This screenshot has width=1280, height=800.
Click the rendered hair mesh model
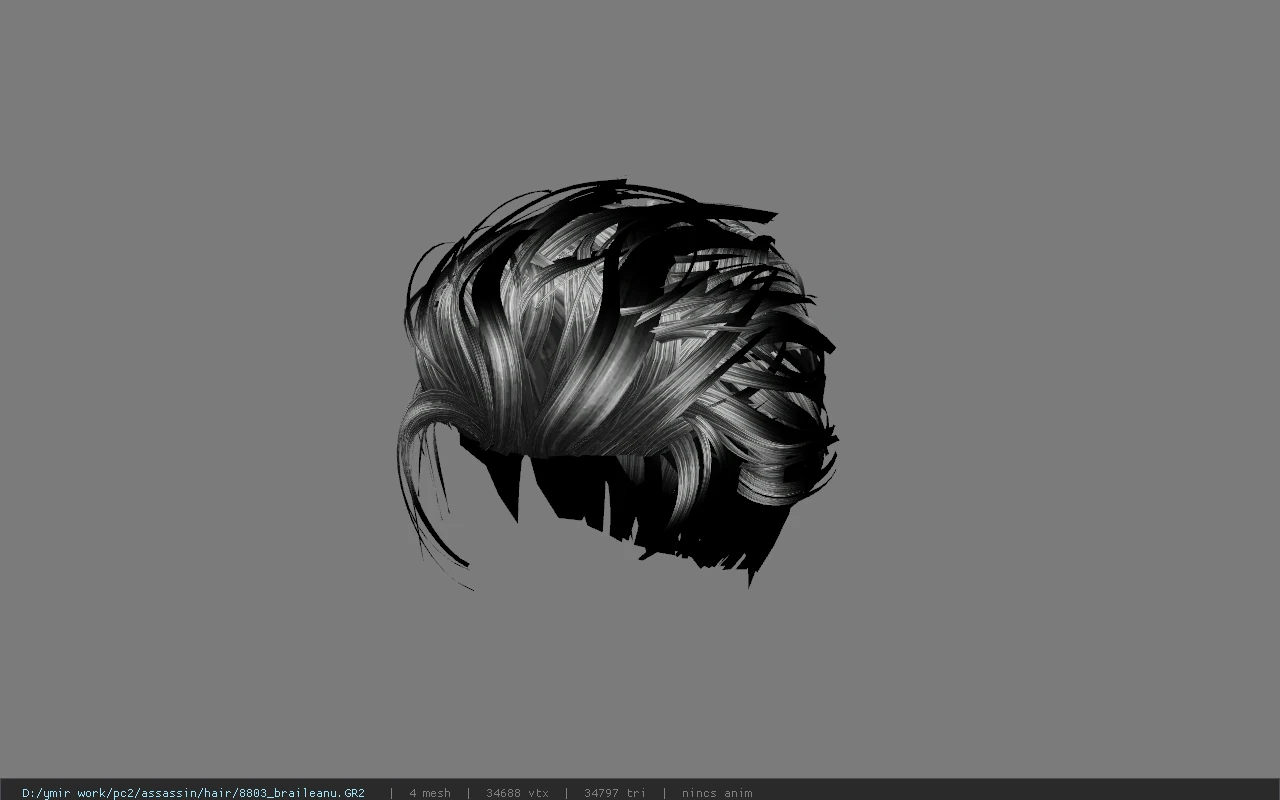[618, 385]
